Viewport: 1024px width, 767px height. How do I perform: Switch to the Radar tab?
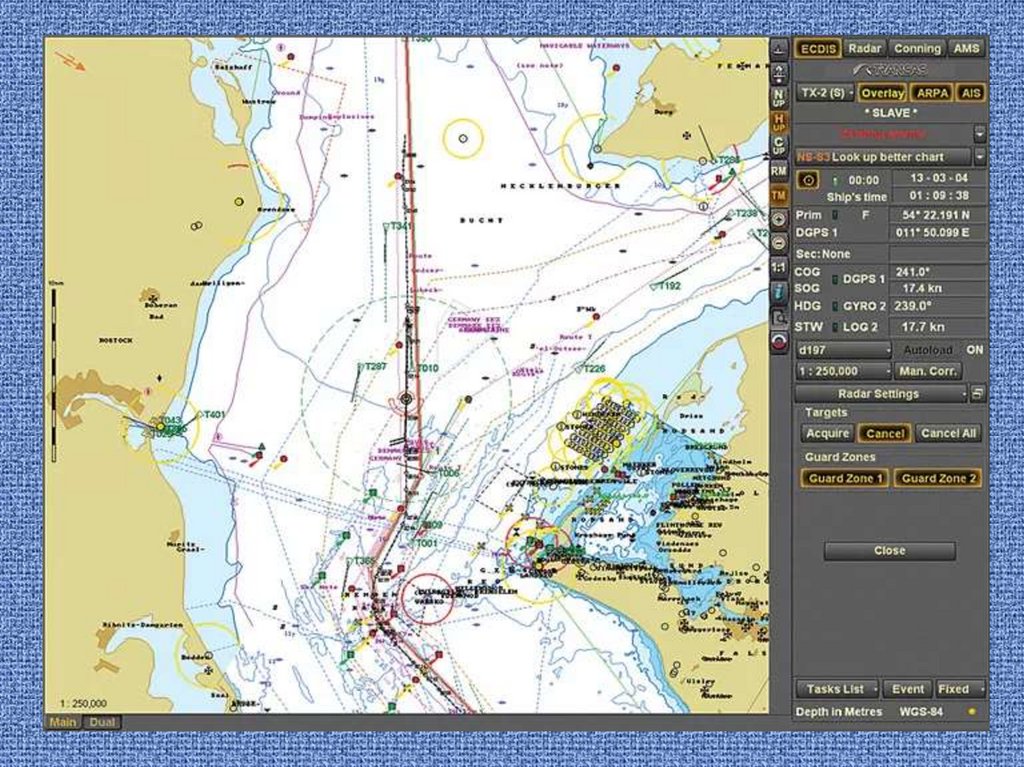[x=864, y=48]
